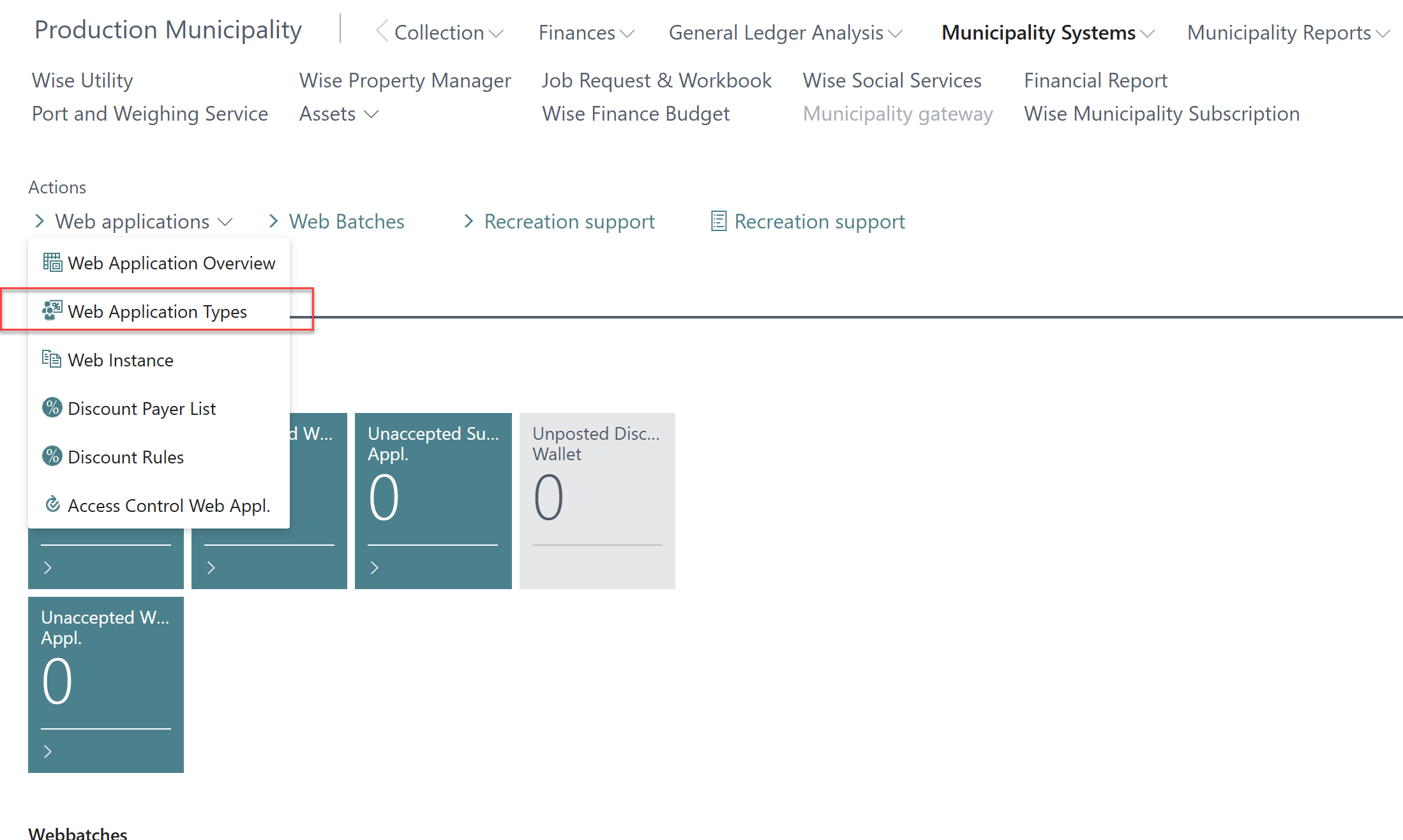Open the Finances menu
Image resolution: width=1403 pixels, height=840 pixels.
[586, 33]
